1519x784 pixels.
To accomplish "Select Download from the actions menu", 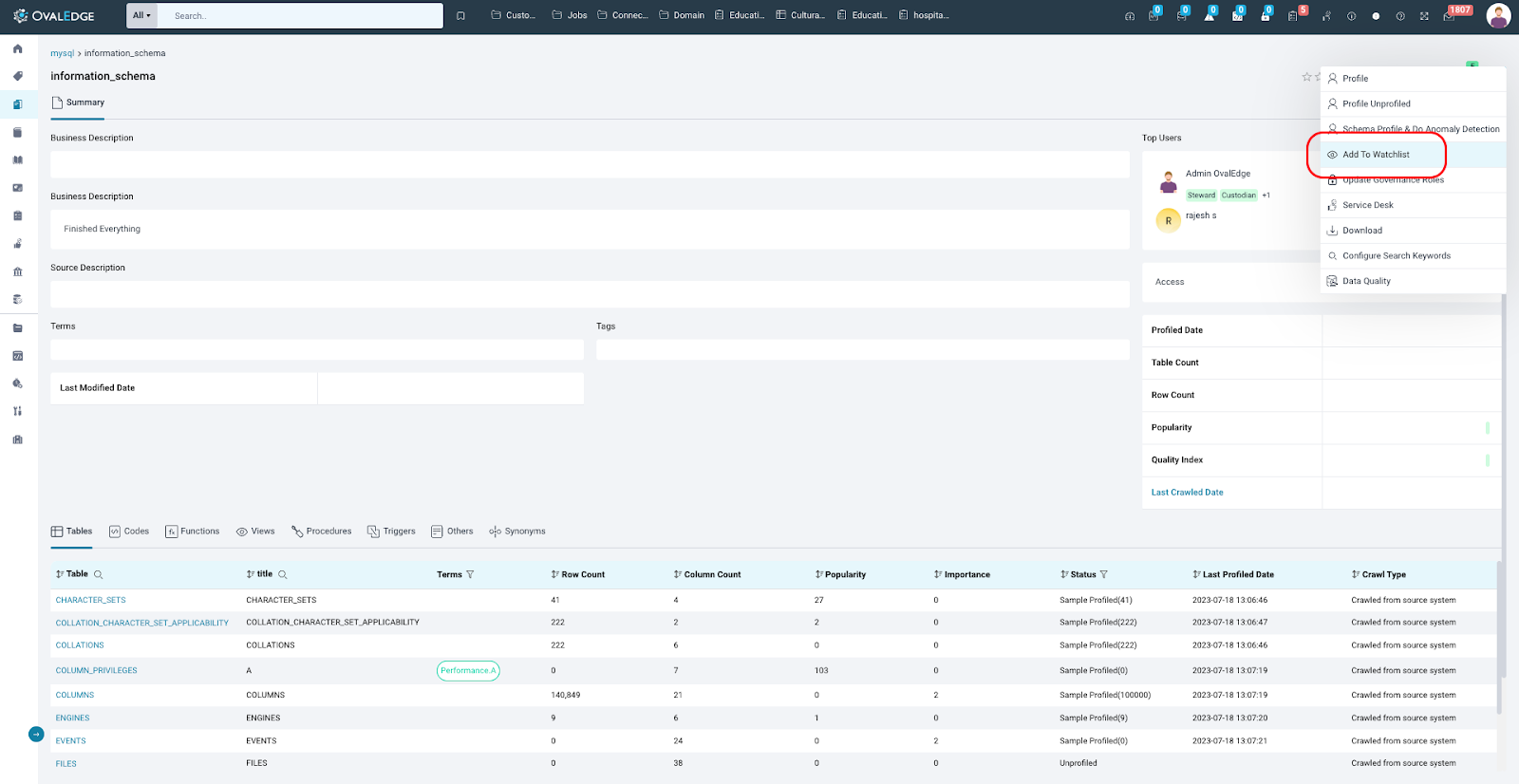I will 1413,231.
